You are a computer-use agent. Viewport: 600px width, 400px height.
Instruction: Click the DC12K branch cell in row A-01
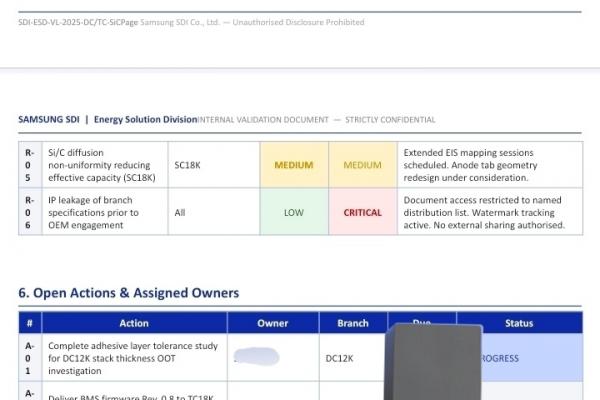(340, 358)
